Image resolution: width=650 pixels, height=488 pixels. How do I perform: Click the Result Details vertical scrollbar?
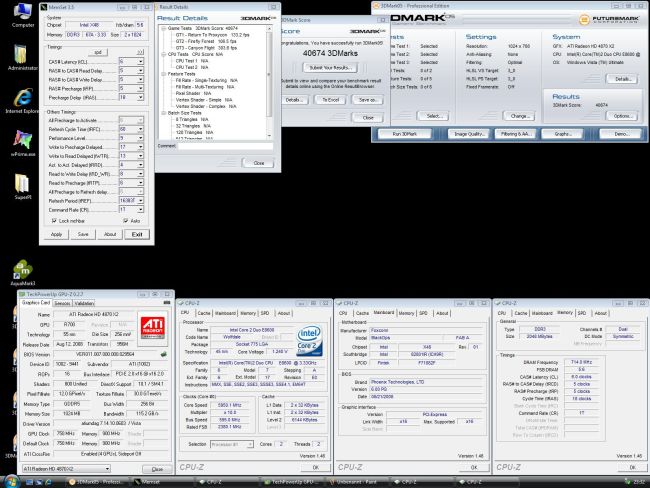tap(269, 82)
